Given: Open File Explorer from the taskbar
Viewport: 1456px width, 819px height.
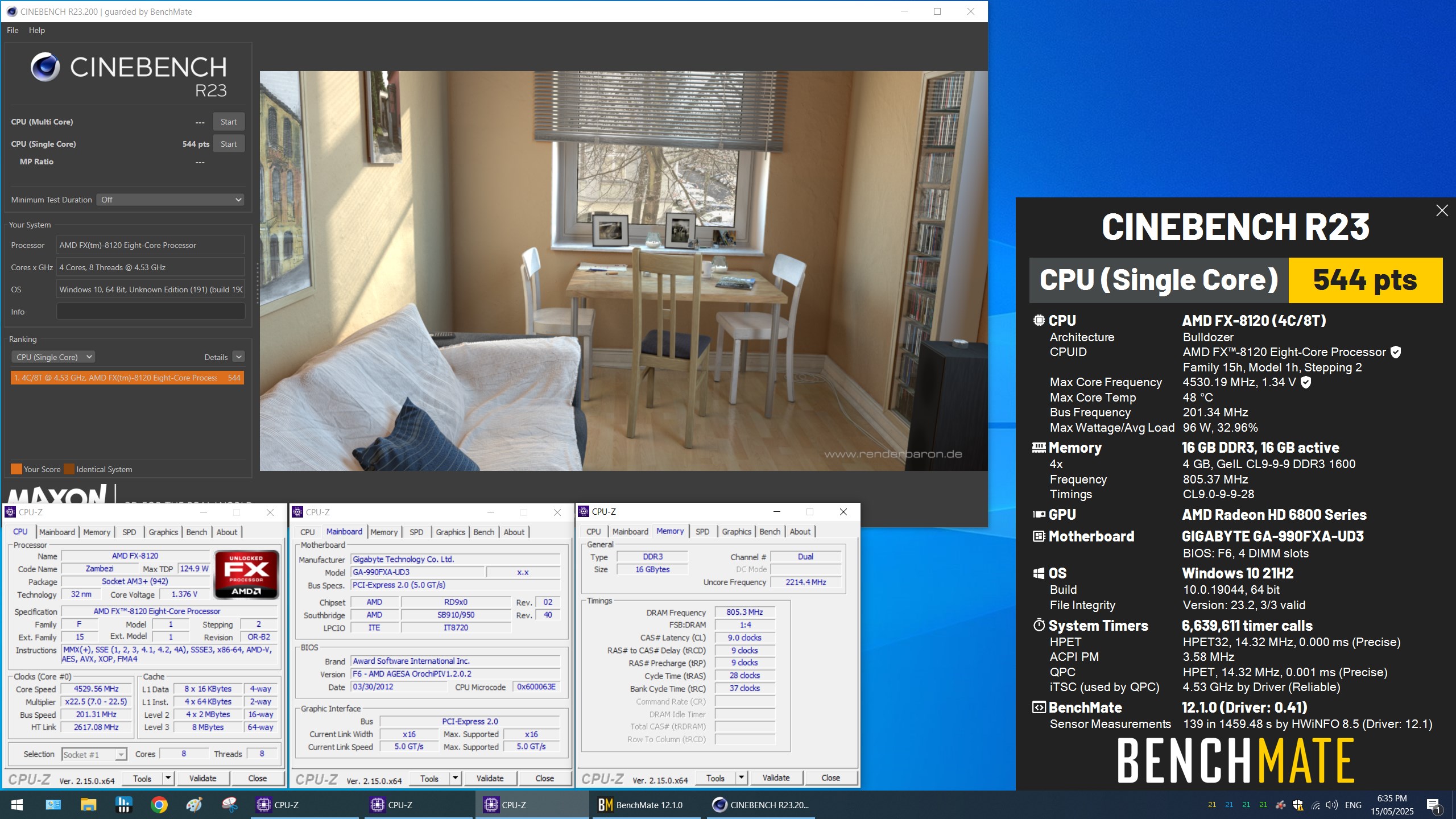Looking at the screenshot, I should coord(88,805).
